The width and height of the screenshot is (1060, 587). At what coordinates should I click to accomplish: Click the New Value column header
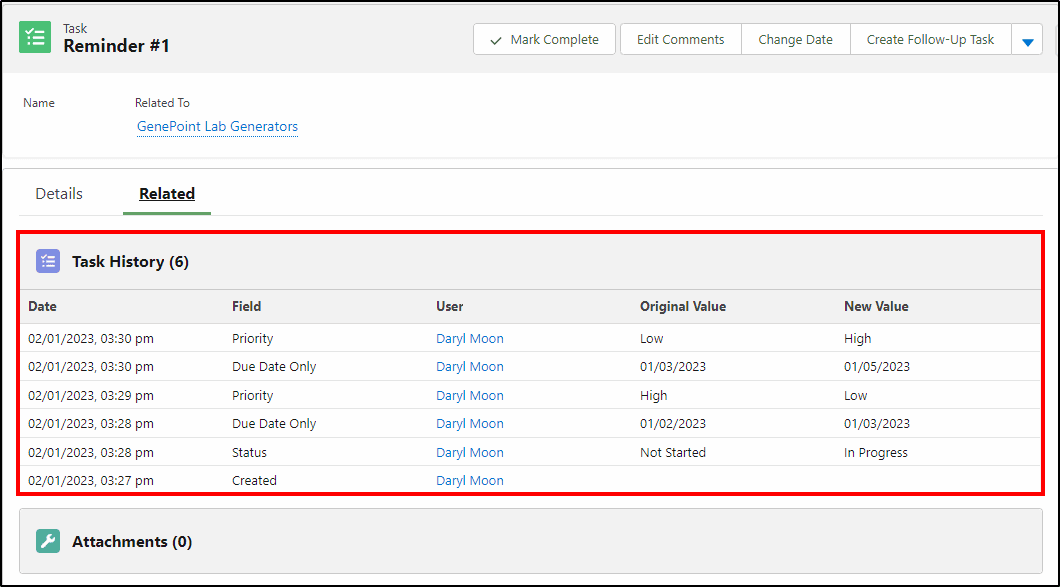point(876,306)
